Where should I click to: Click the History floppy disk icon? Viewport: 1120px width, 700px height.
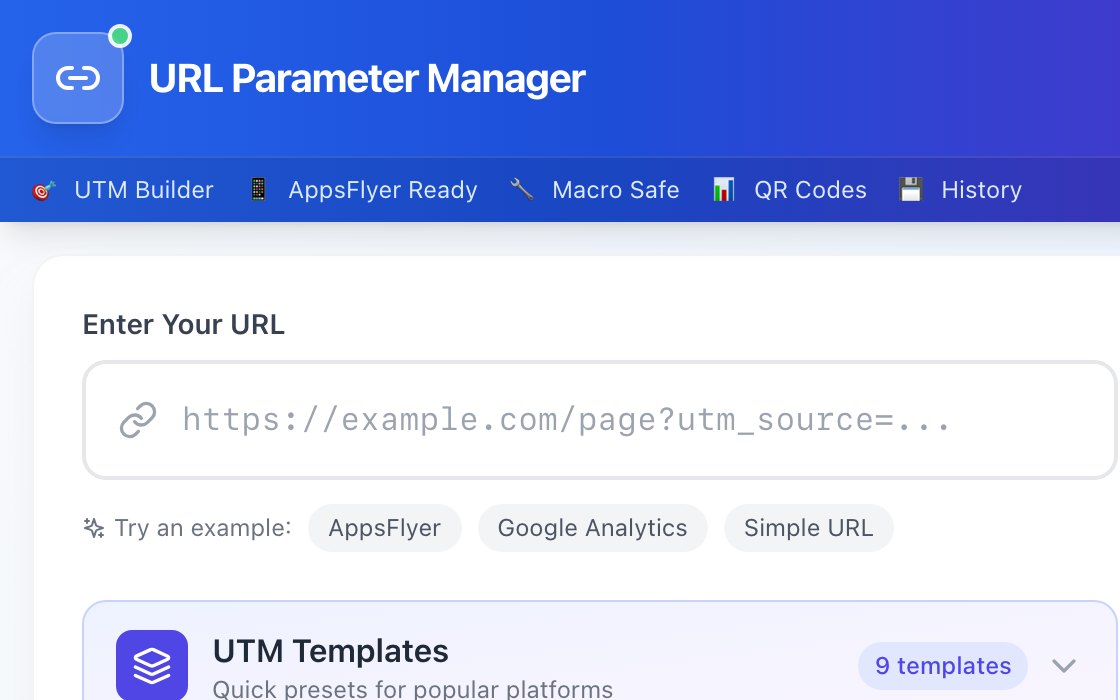911,190
